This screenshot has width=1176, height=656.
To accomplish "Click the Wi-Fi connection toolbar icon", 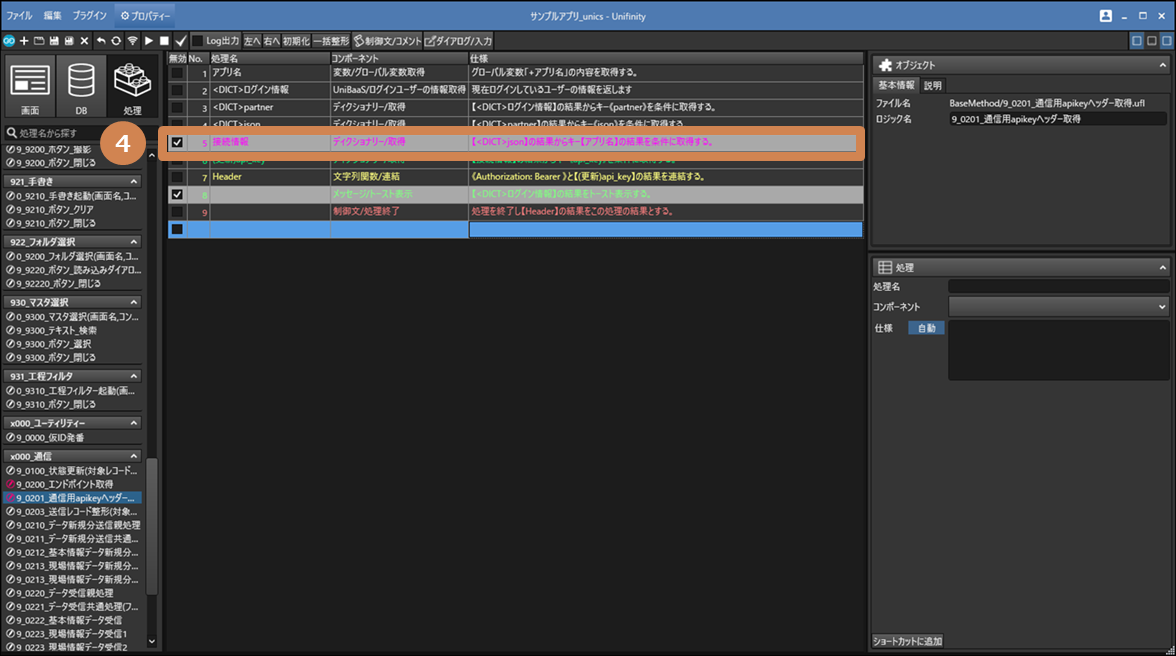I will click(x=132, y=41).
